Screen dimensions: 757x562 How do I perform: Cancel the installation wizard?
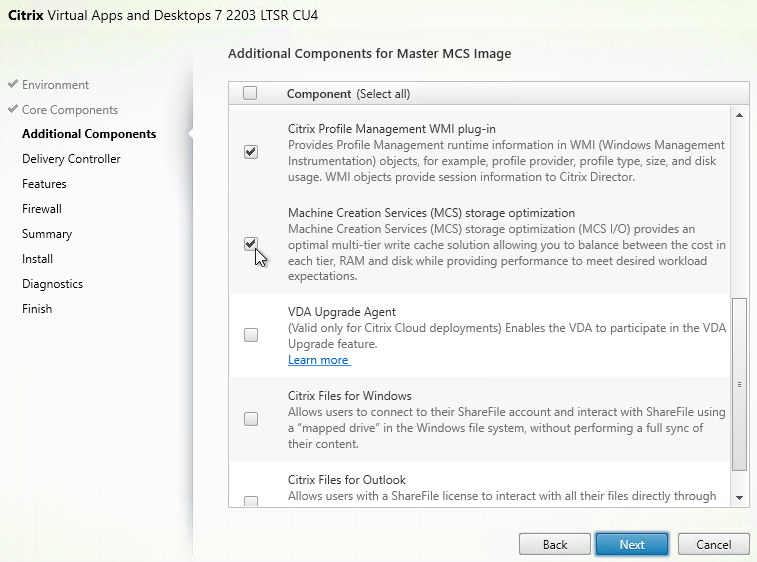[714, 545]
